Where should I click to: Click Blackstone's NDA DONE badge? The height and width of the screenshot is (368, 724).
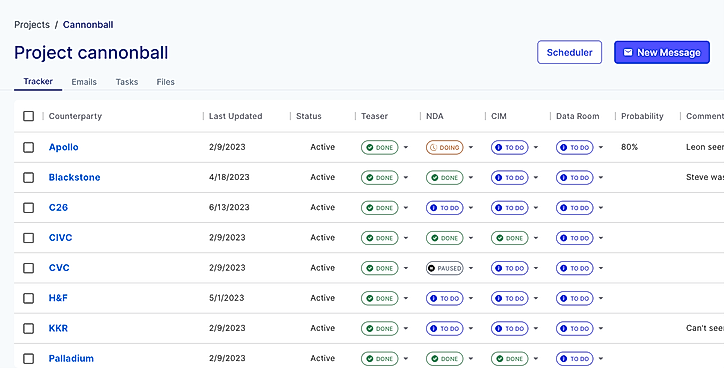tap(444, 177)
